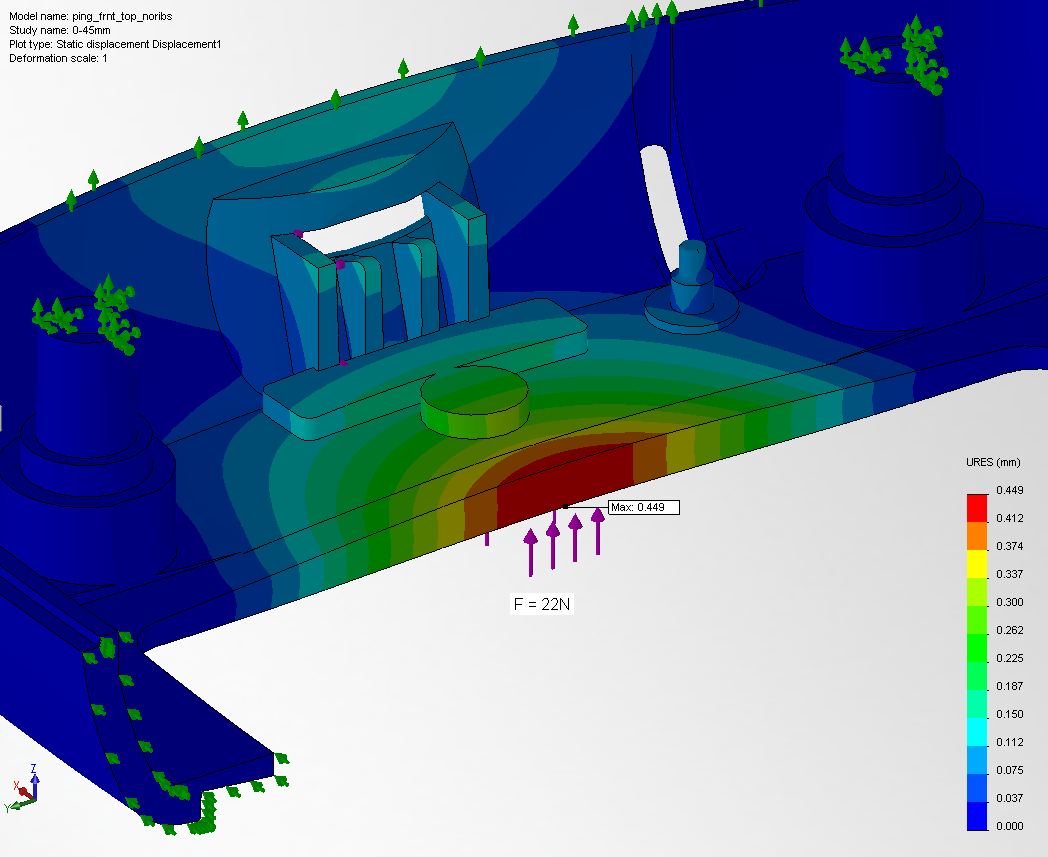Click the Plot type Static displacement text

[x=115, y=45]
